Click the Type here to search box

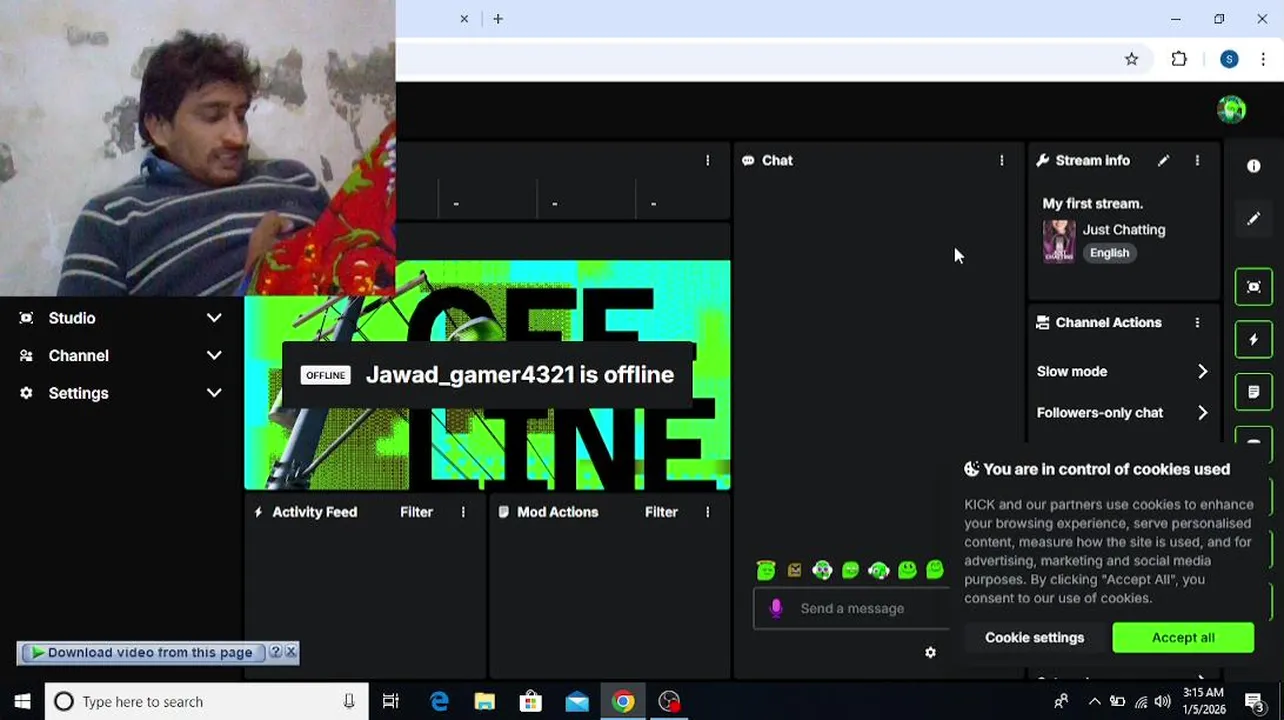click(x=206, y=702)
